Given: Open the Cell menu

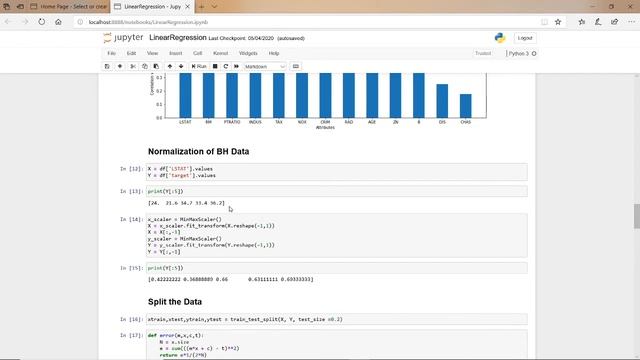Looking at the screenshot, I should (198, 53).
